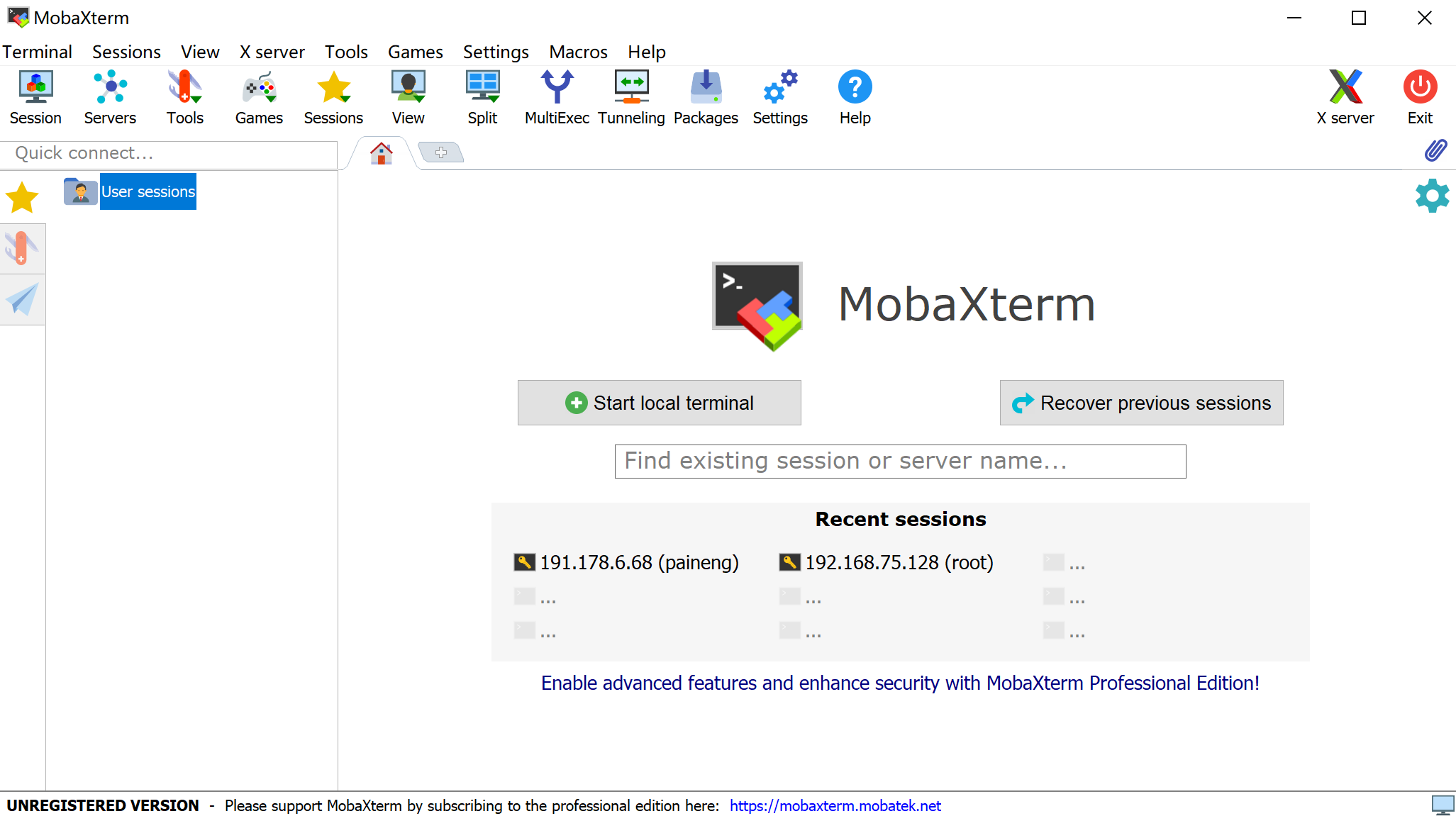
Task: Click the paperclip attach icon
Action: (x=1435, y=150)
